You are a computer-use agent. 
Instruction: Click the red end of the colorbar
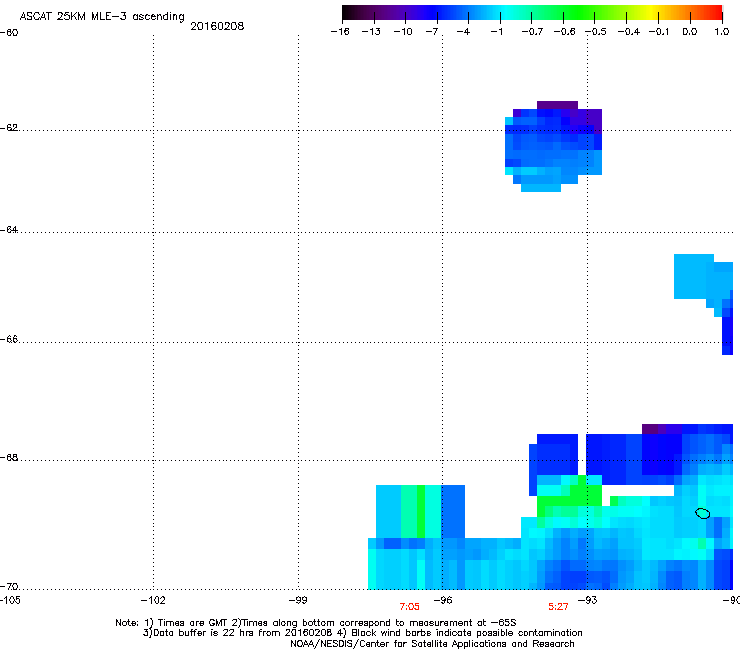tap(713, 13)
